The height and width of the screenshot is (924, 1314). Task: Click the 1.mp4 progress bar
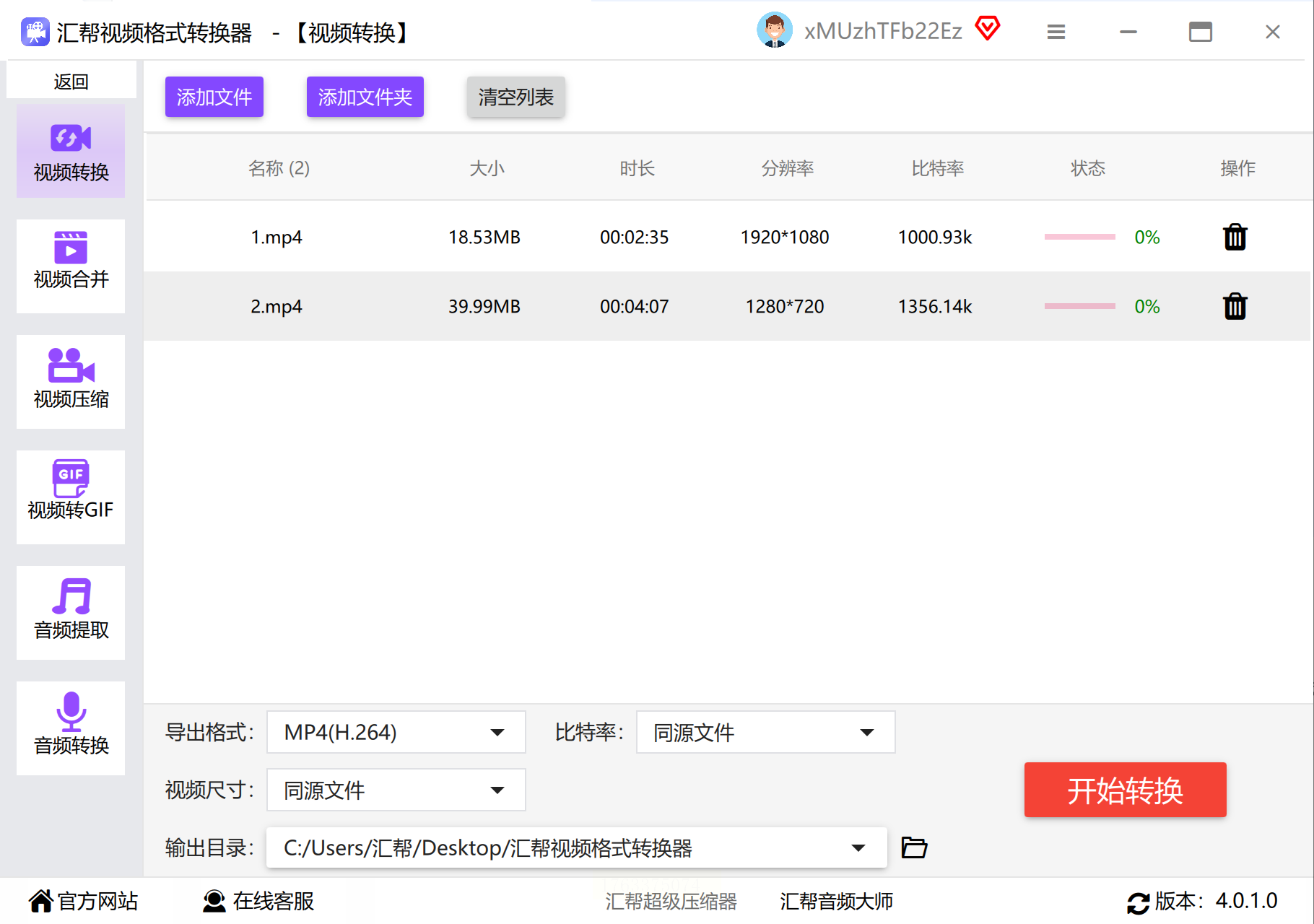point(1079,237)
